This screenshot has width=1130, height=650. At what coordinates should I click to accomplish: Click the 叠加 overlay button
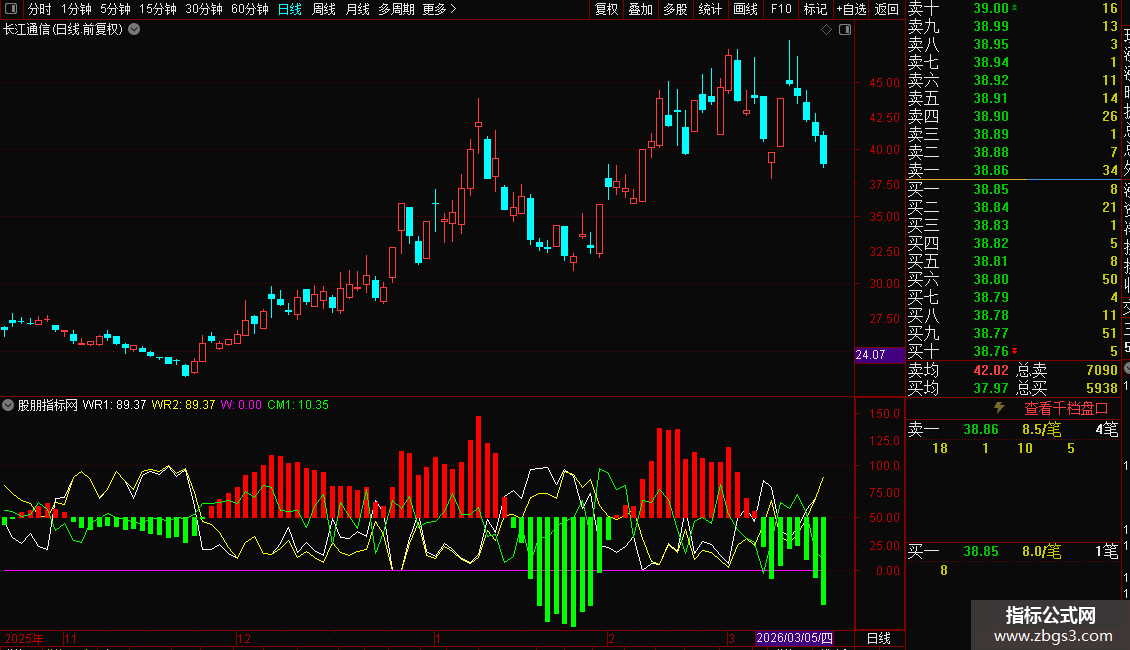[x=641, y=9]
